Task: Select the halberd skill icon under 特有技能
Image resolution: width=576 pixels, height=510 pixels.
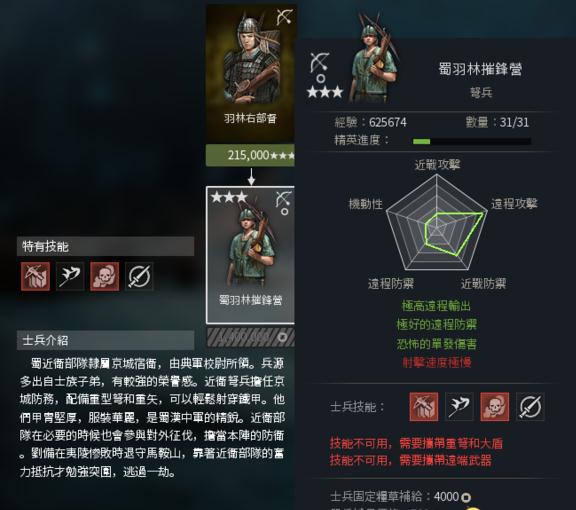Action: (70, 276)
